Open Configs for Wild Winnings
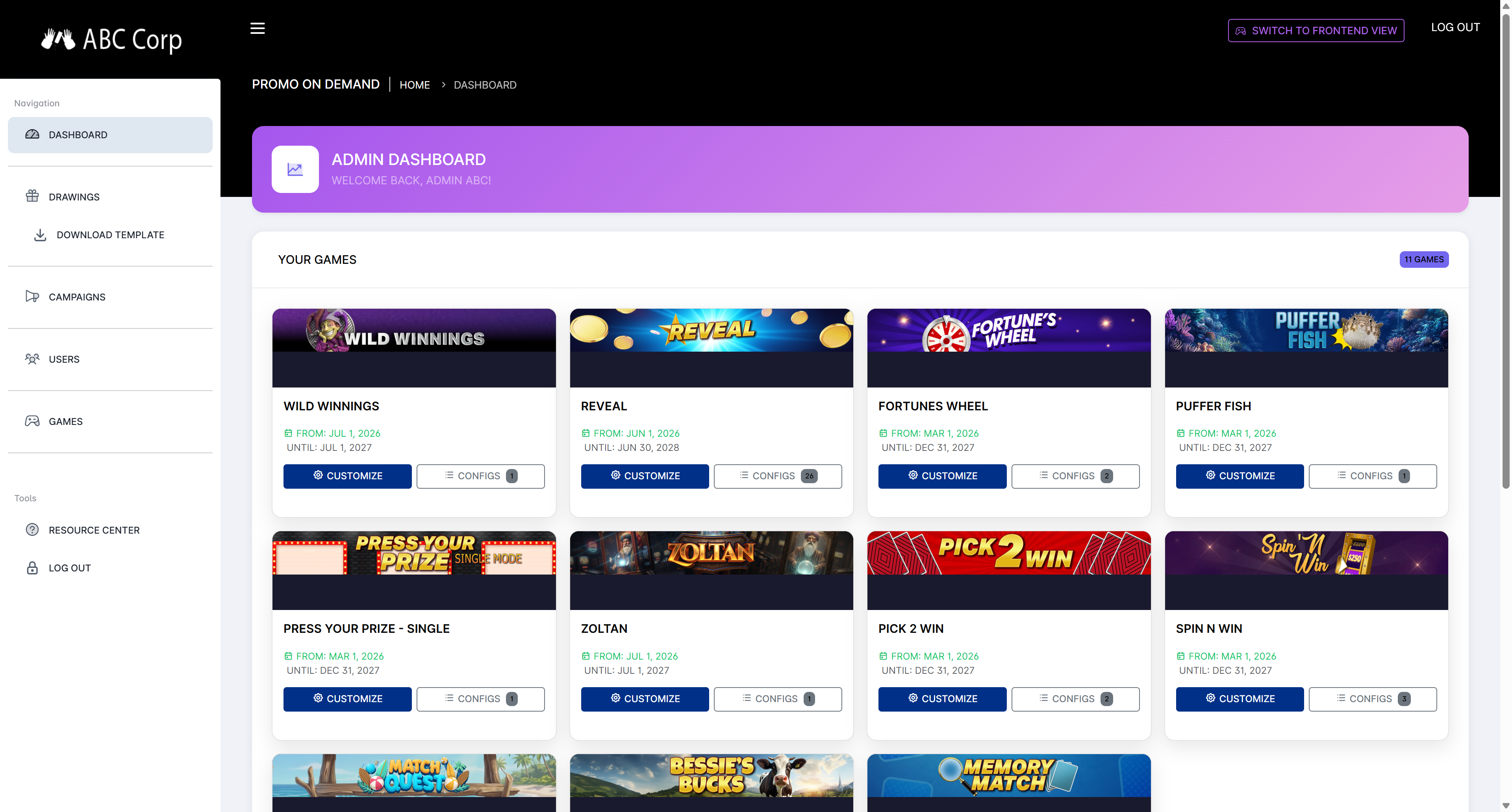This screenshot has height=812, width=1512. pos(480,476)
